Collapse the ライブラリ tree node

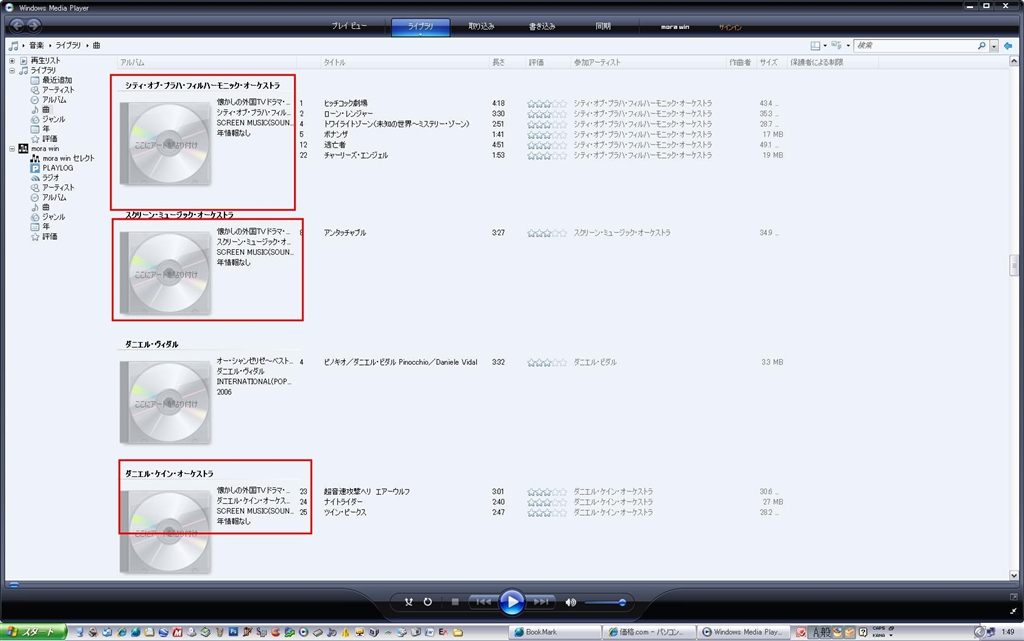(x=12, y=70)
